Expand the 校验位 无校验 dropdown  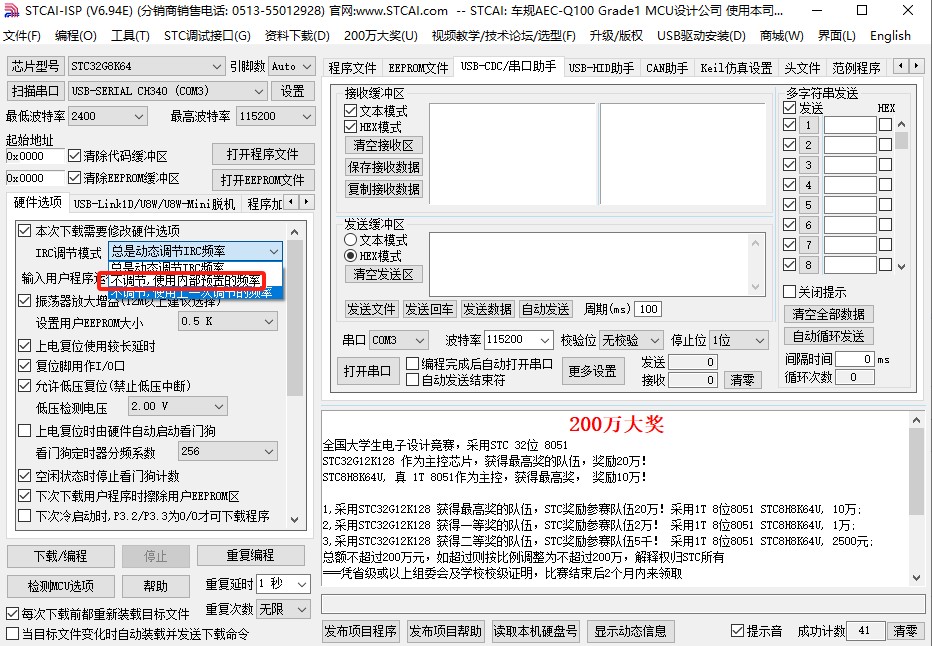coord(631,340)
